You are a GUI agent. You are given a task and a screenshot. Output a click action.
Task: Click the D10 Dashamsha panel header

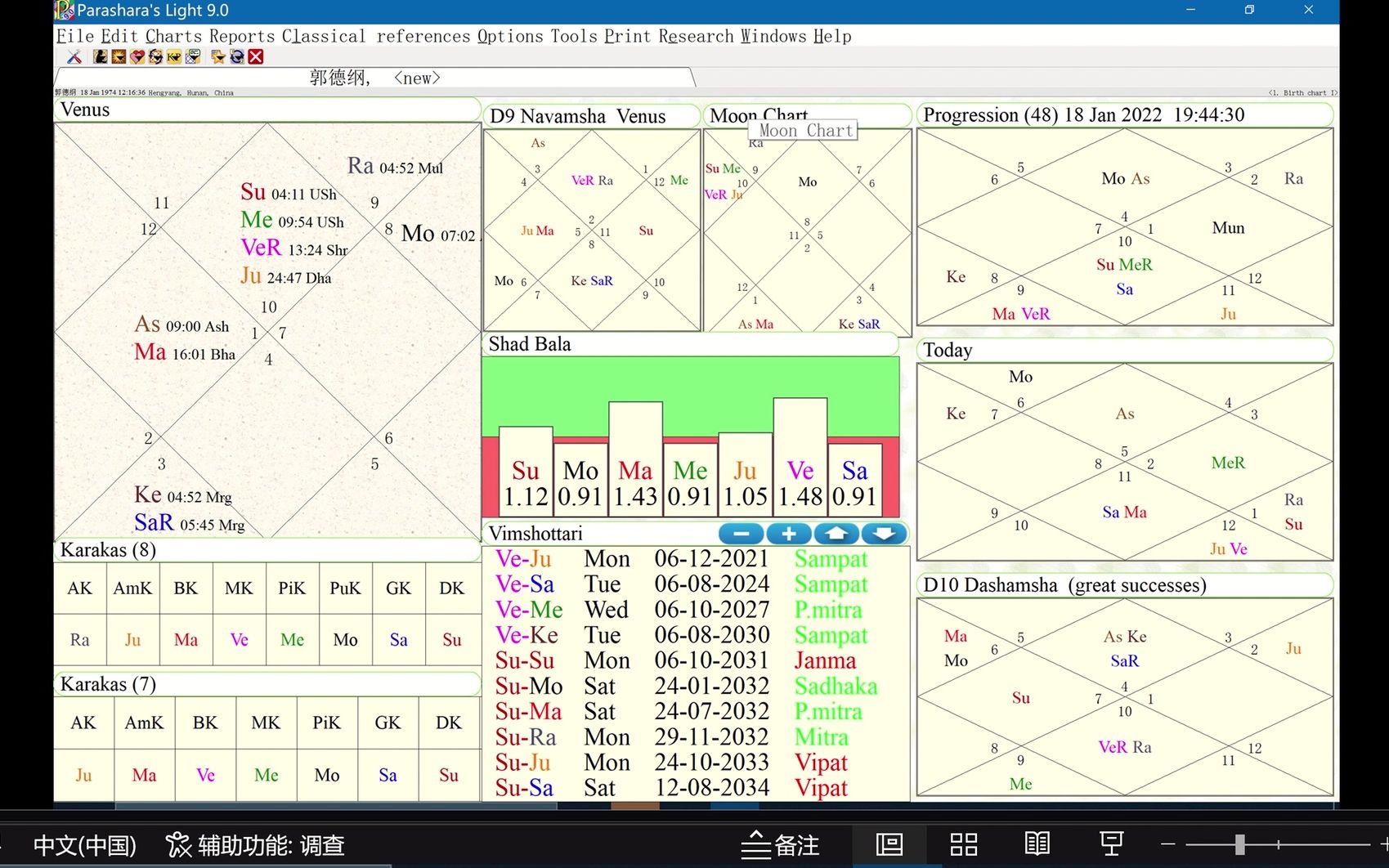pyautogui.click(x=1125, y=585)
